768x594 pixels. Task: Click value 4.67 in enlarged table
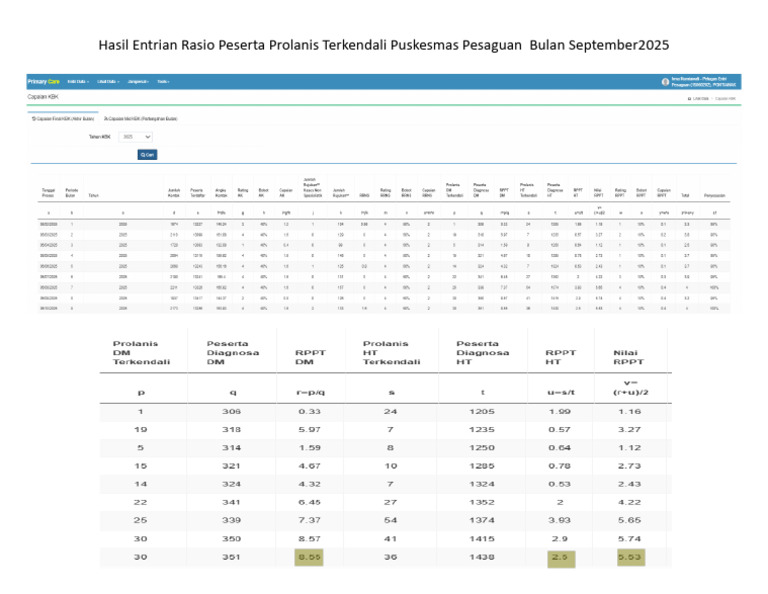pyautogui.click(x=310, y=466)
